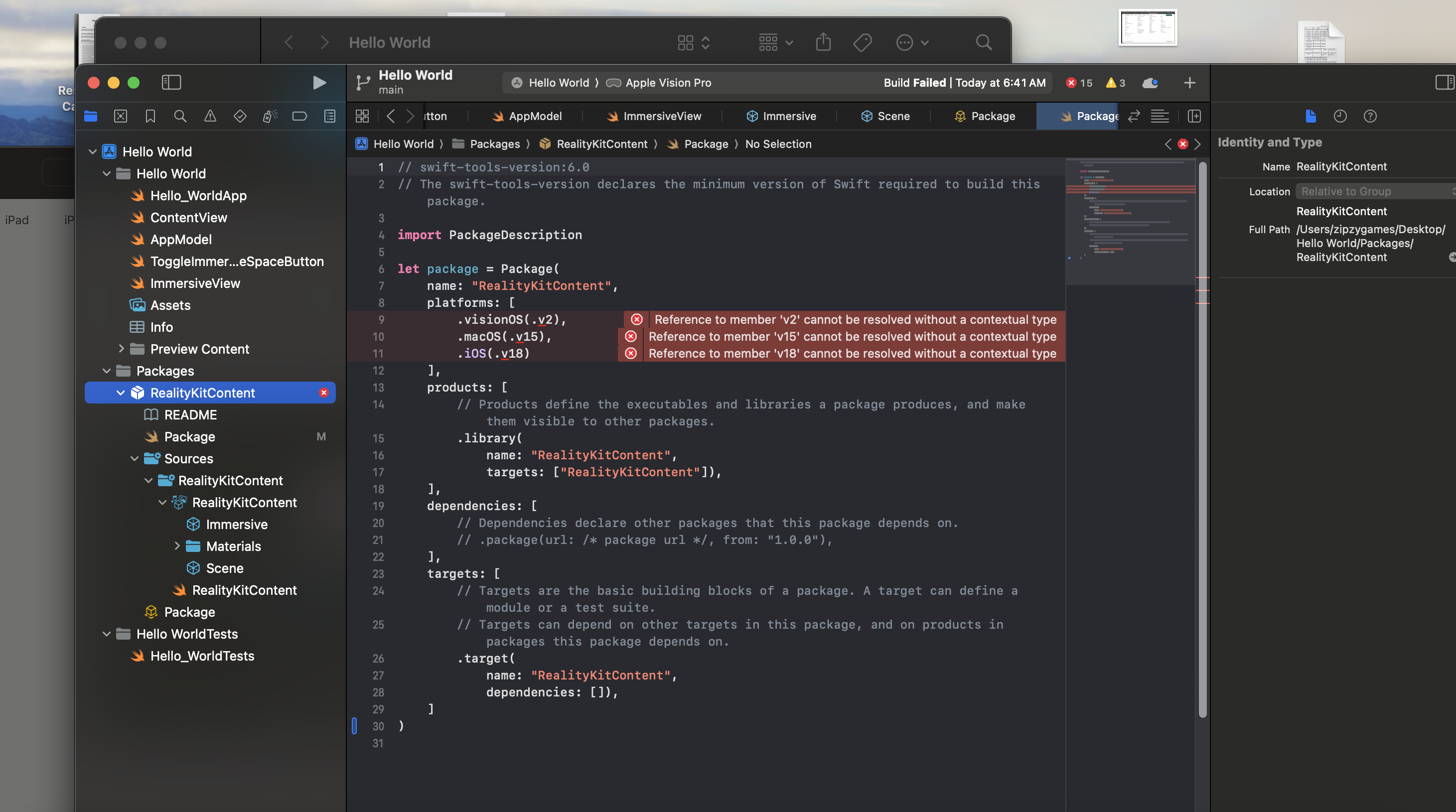
Task: Collapse the Sources folder
Action: [135, 458]
